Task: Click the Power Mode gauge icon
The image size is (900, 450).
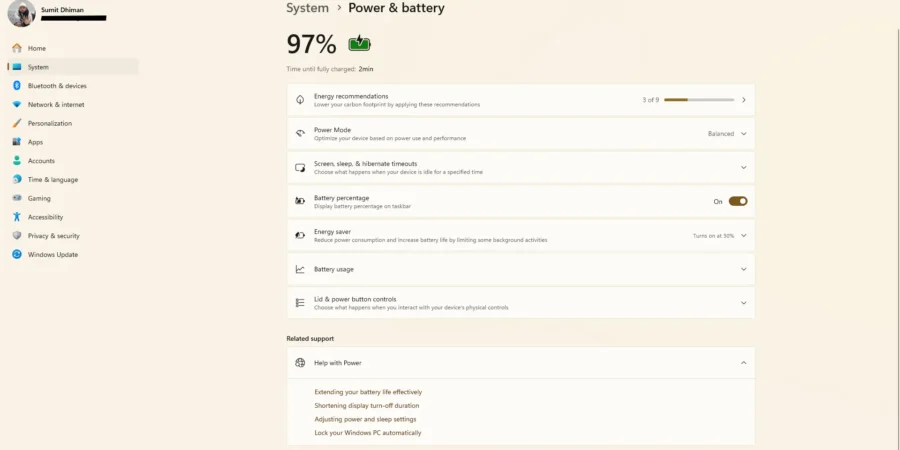Action: point(300,134)
